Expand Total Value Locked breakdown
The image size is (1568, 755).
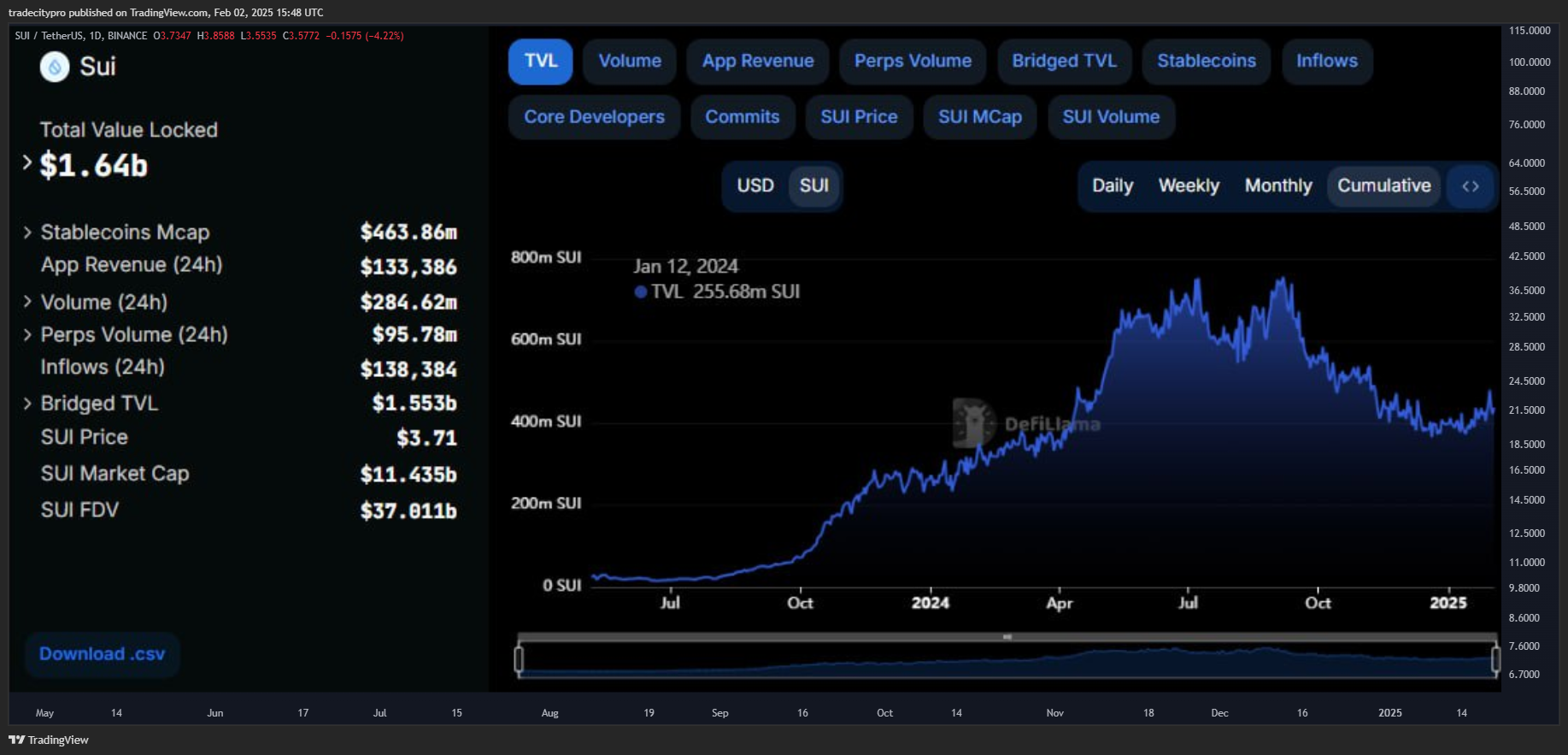click(27, 162)
